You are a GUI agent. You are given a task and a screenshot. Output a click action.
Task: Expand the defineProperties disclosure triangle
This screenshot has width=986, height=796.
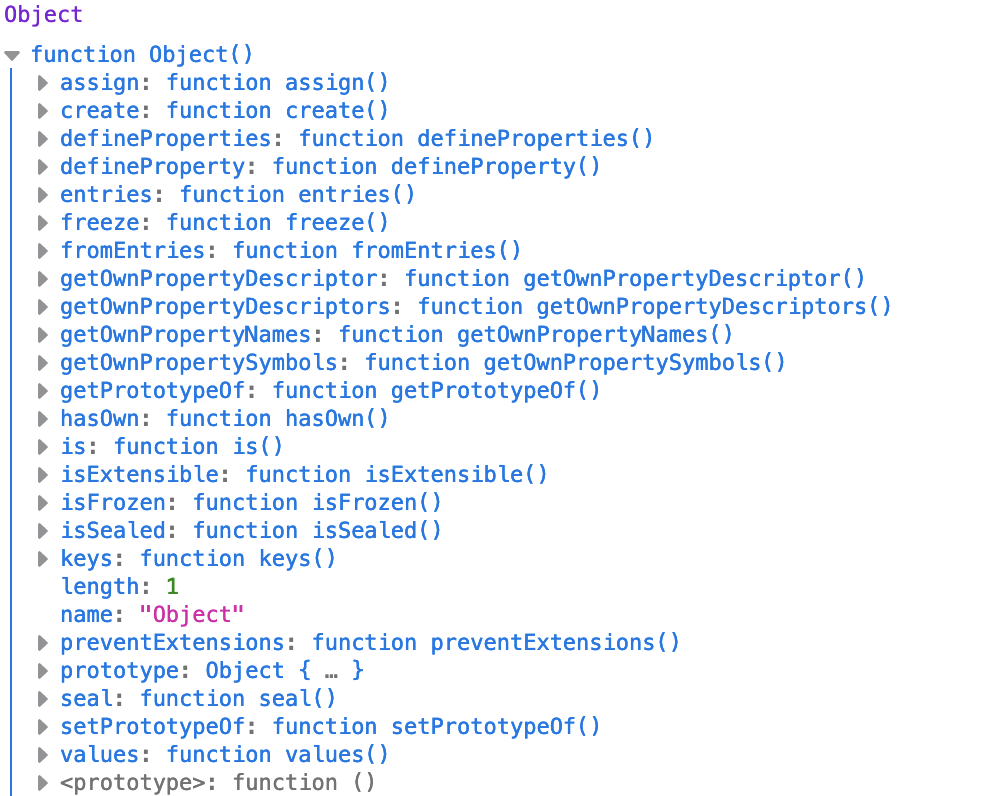(43, 139)
